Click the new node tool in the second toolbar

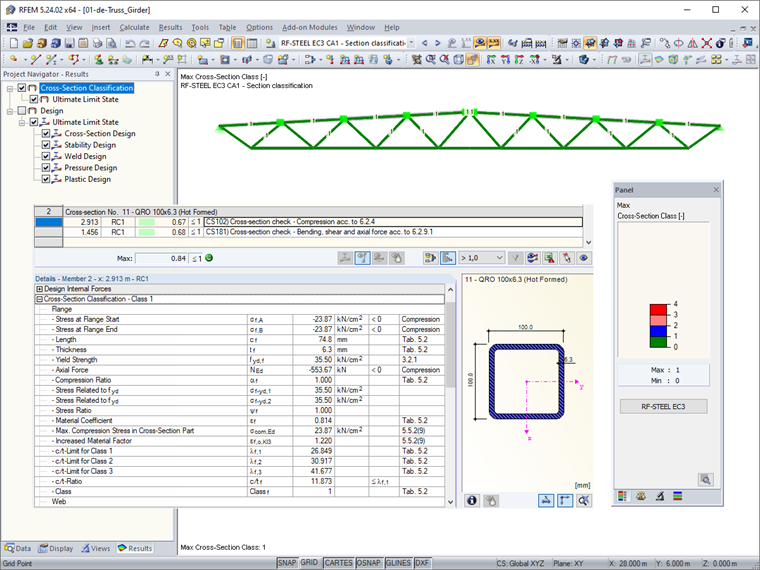pos(14,60)
